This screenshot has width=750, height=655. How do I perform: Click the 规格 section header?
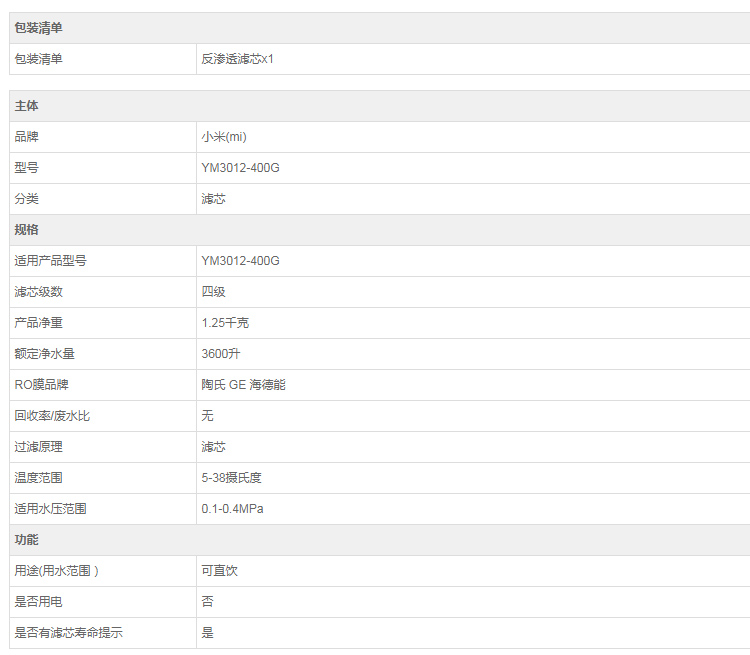[x=26, y=230]
